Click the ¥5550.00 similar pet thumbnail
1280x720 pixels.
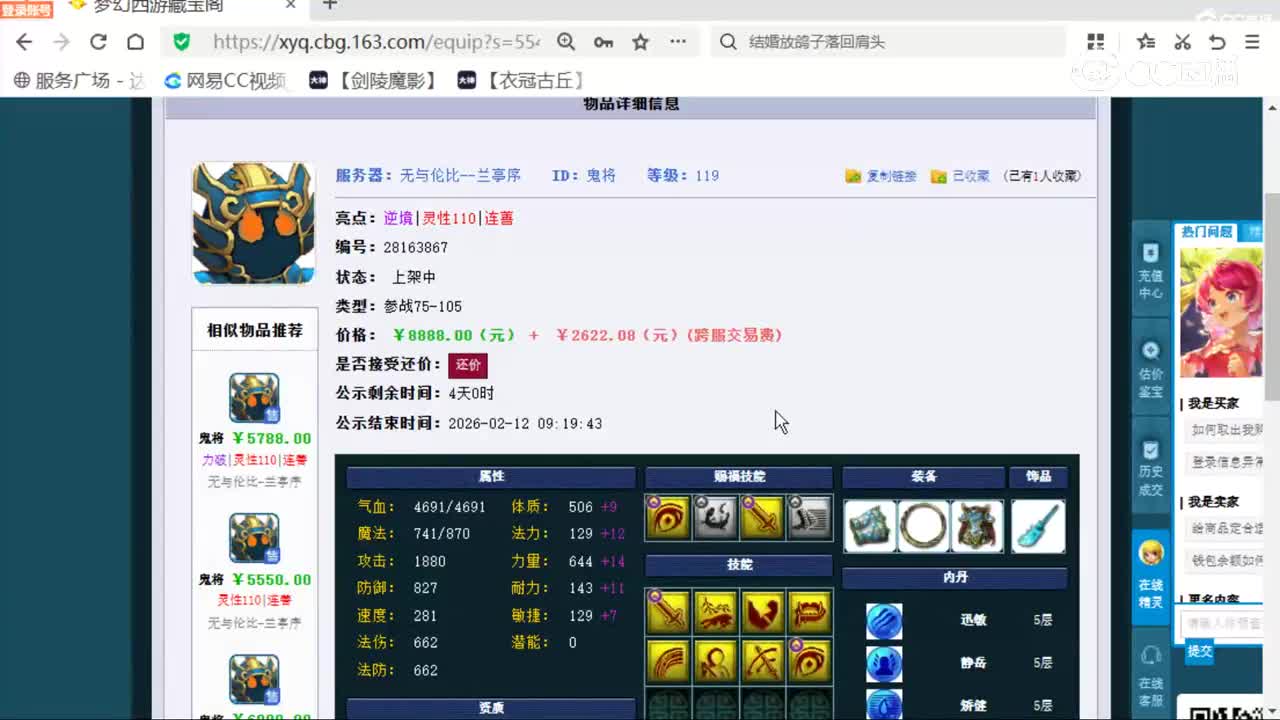pos(254,539)
